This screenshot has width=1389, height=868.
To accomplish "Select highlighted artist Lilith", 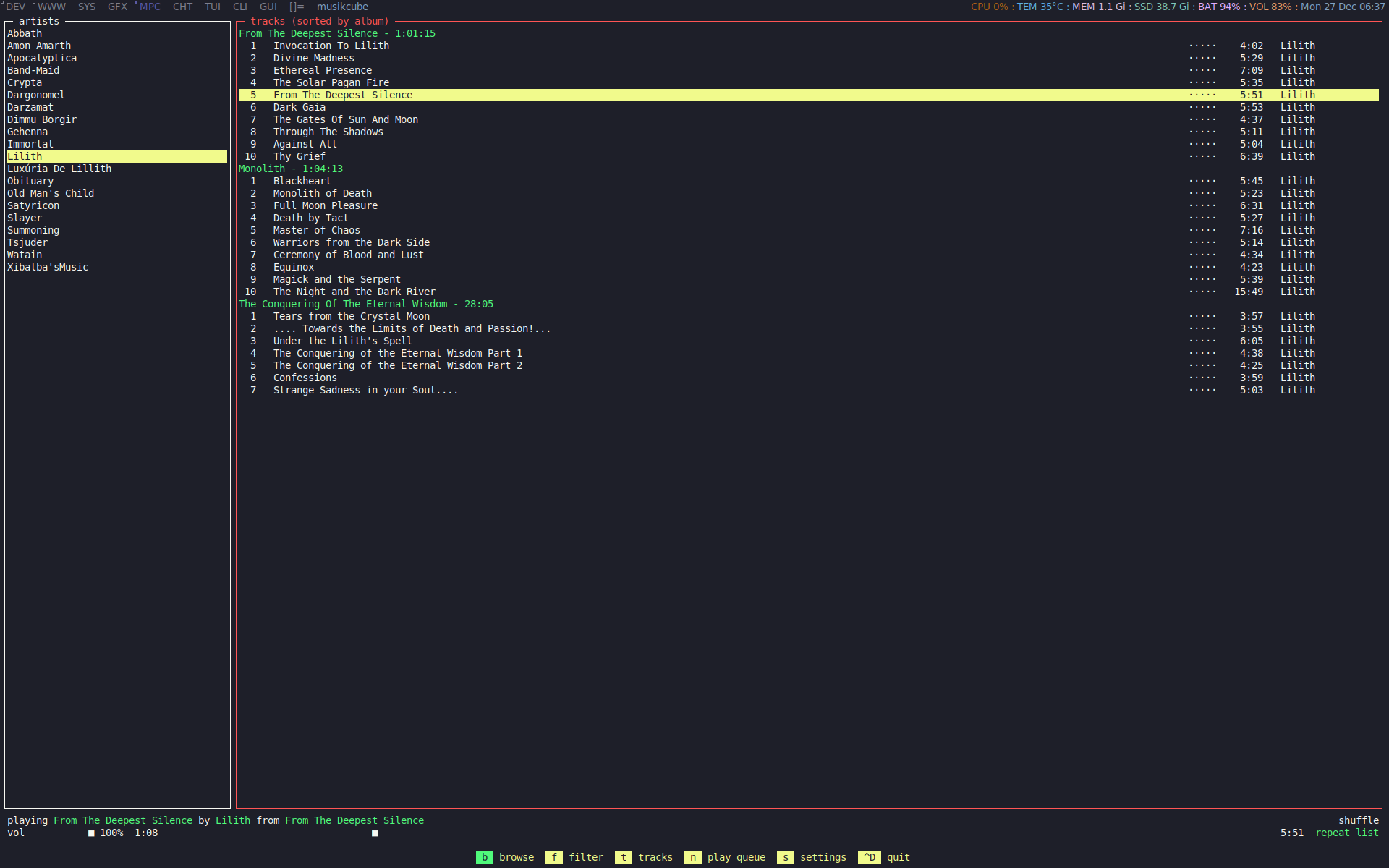I will coord(117,156).
